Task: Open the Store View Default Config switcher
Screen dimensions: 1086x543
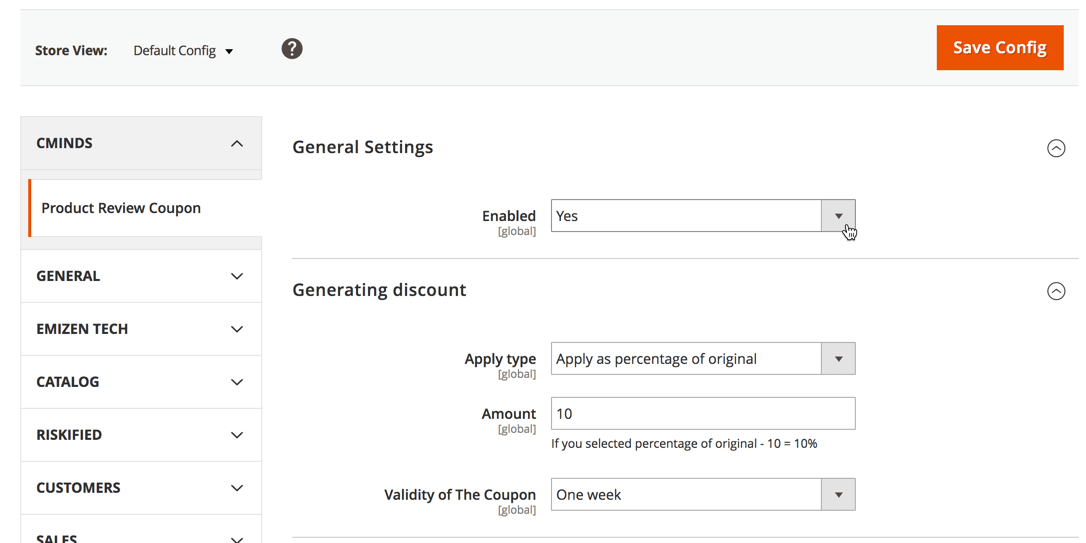Action: point(183,51)
